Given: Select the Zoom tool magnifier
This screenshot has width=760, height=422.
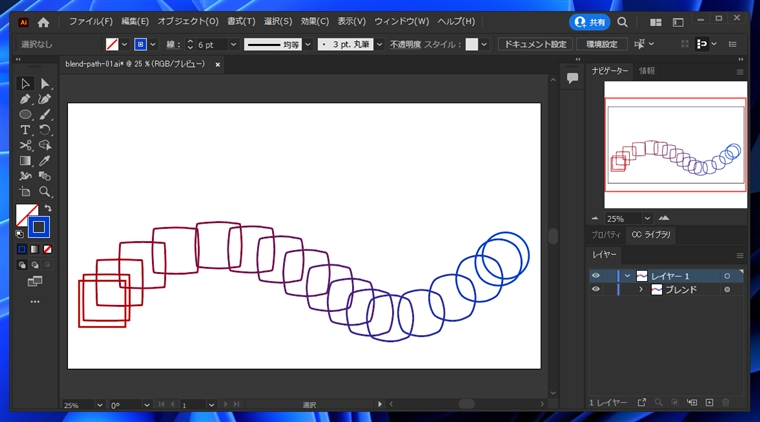Looking at the screenshot, I should tap(45, 192).
